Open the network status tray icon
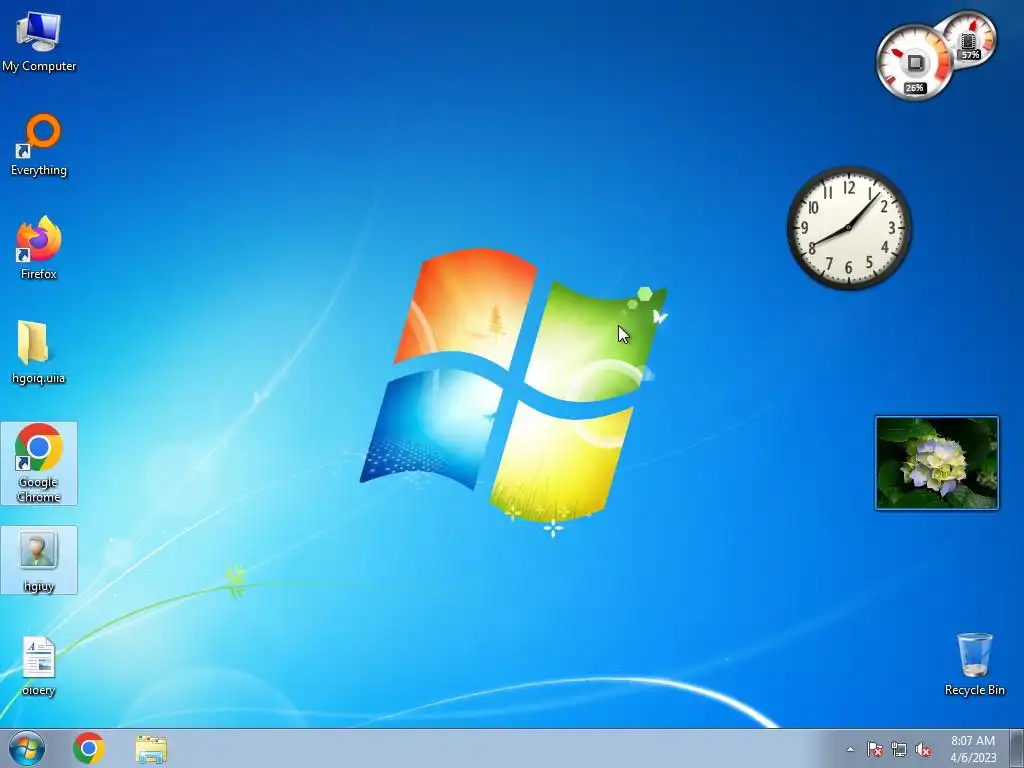This screenshot has width=1024, height=768. [x=899, y=749]
